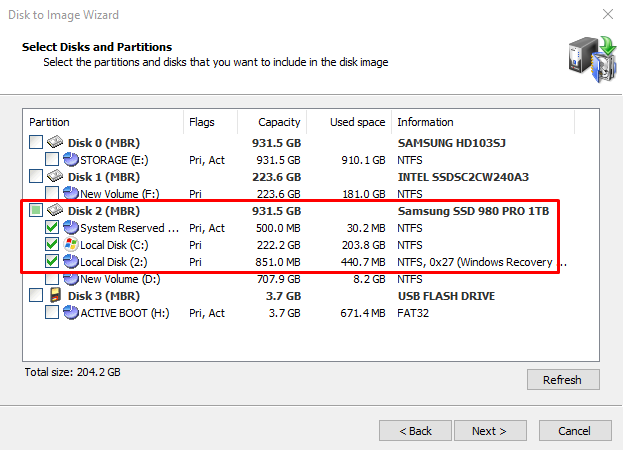Click the Capacity column header
Screen dimensions: 623x450
pos(272,122)
